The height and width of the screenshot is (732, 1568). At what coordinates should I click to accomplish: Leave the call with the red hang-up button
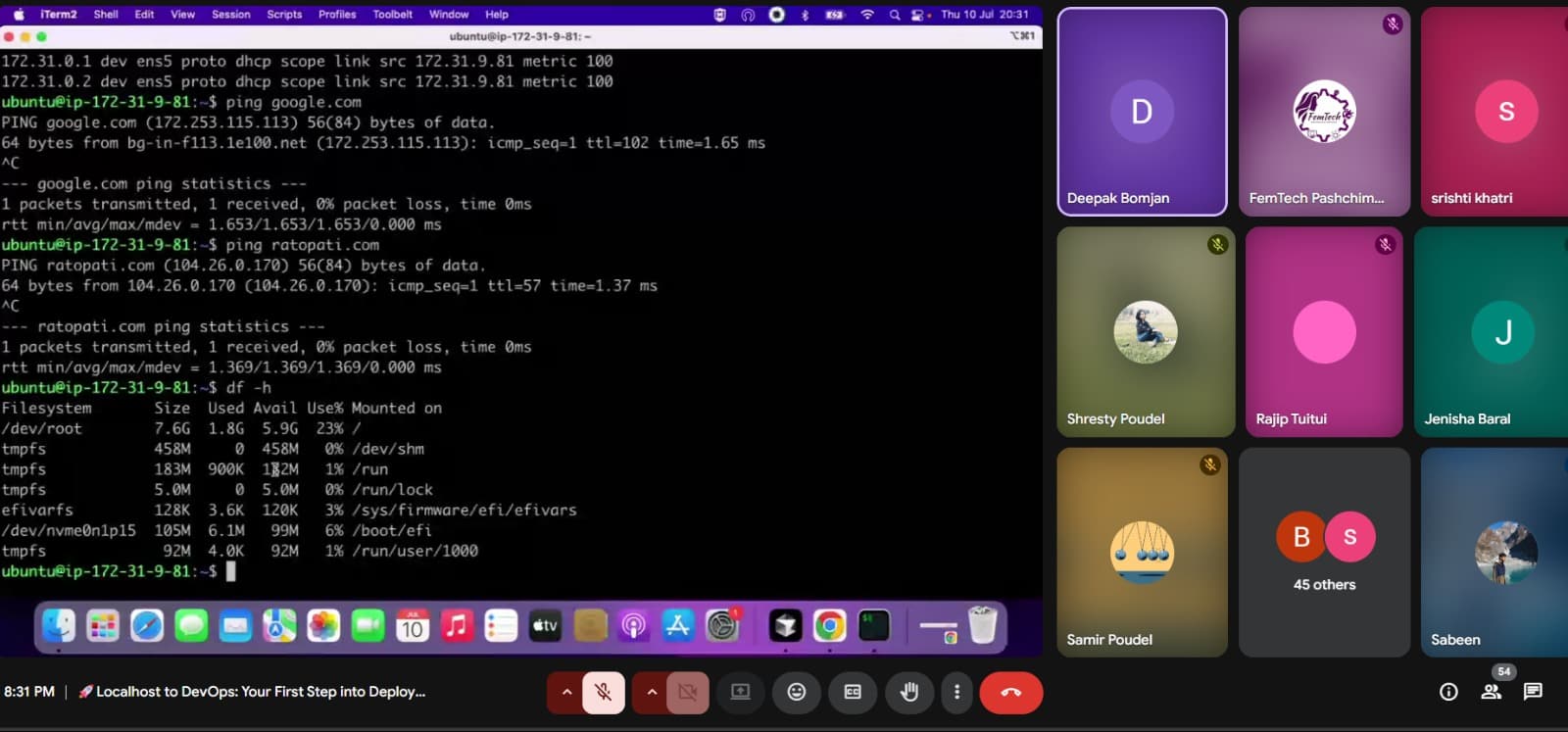(1010, 693)
